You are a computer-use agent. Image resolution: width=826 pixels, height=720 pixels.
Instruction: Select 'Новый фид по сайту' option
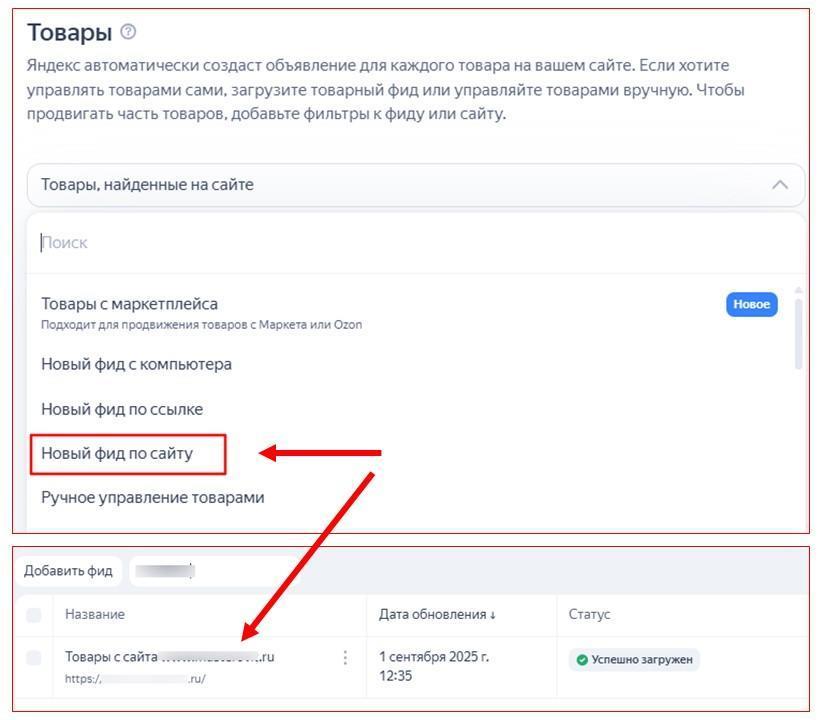pos(117,454)
